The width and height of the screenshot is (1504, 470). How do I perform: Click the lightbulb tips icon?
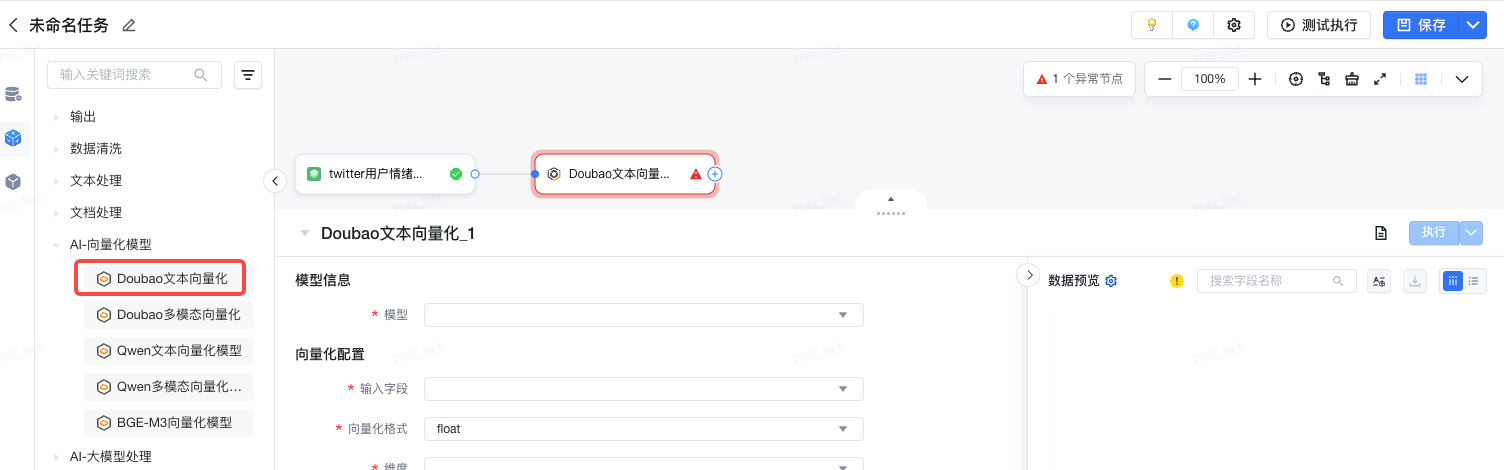click(x=1152, y=25)
